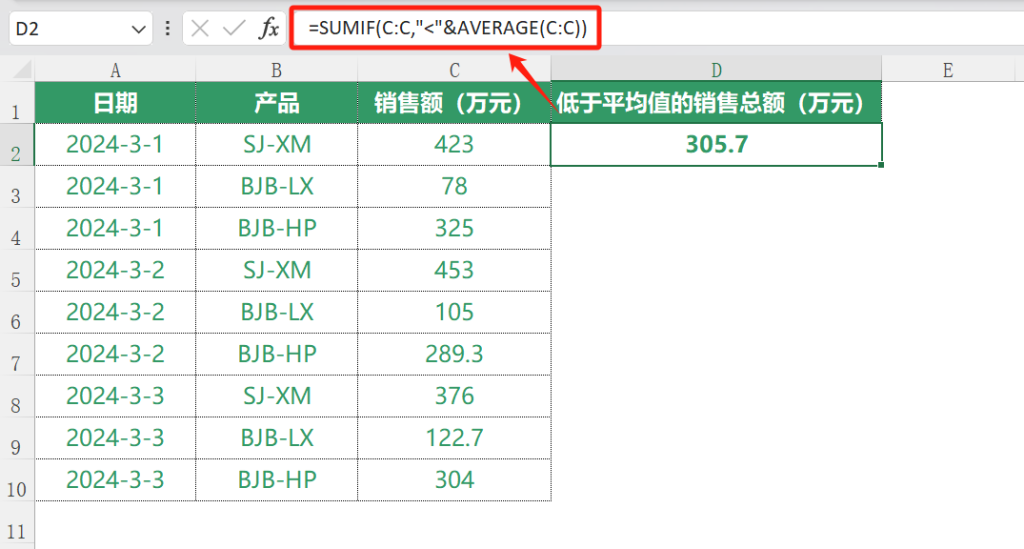Screen dimensions: 1024x549
Task: Click the vertical dots formula bar resize handle
Action: coord(167,28)
